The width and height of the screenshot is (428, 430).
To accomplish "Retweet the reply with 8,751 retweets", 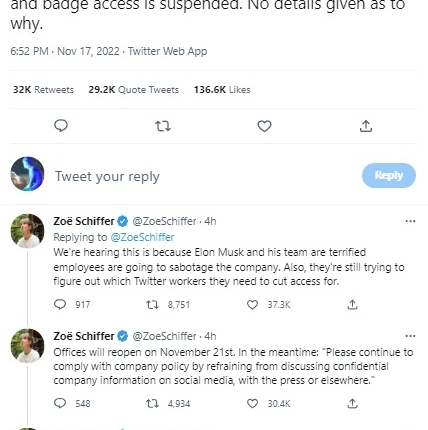I will point(152,304).
